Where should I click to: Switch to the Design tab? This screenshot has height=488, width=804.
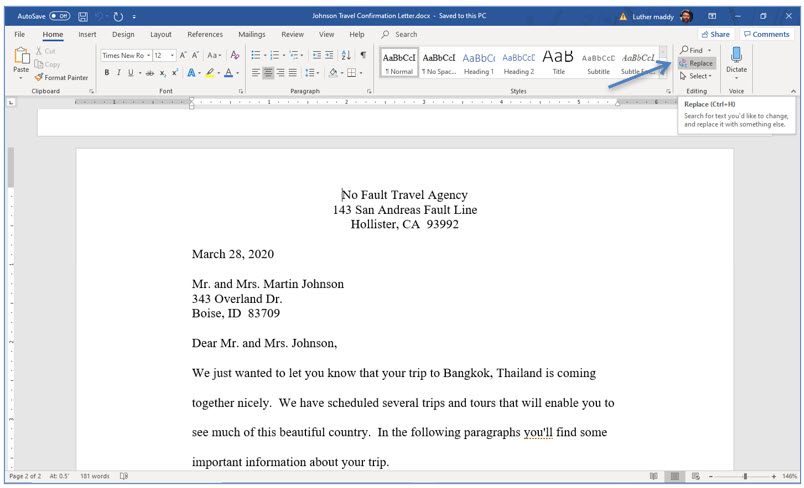tap(123, 34)
